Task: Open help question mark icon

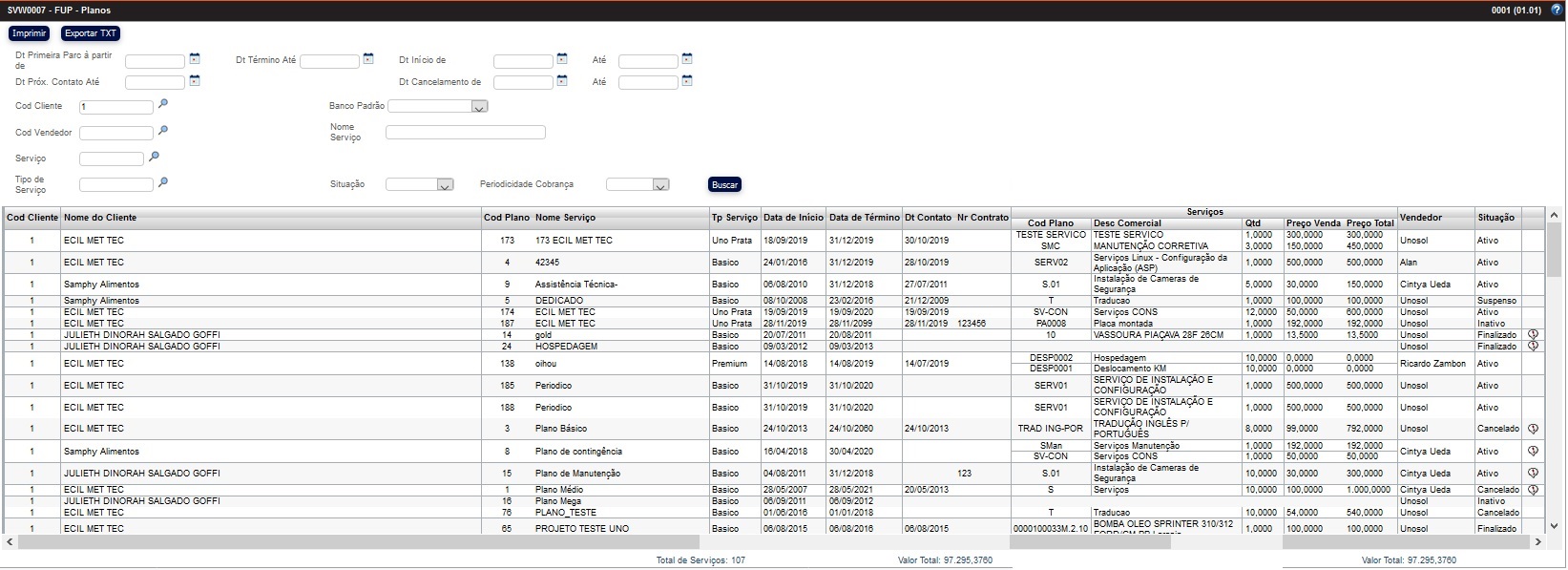Action: pyautogui.click(x=1557, y=10)
